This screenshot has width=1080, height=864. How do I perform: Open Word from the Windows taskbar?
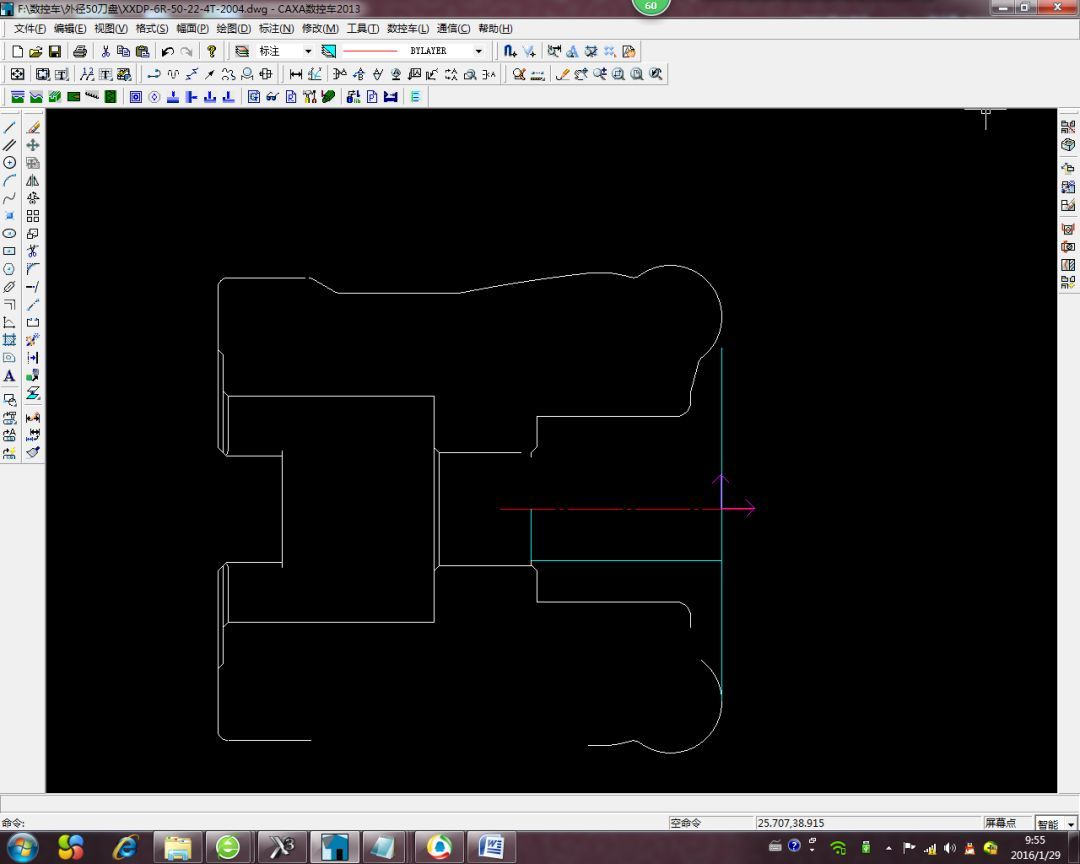tap(490, 847)
